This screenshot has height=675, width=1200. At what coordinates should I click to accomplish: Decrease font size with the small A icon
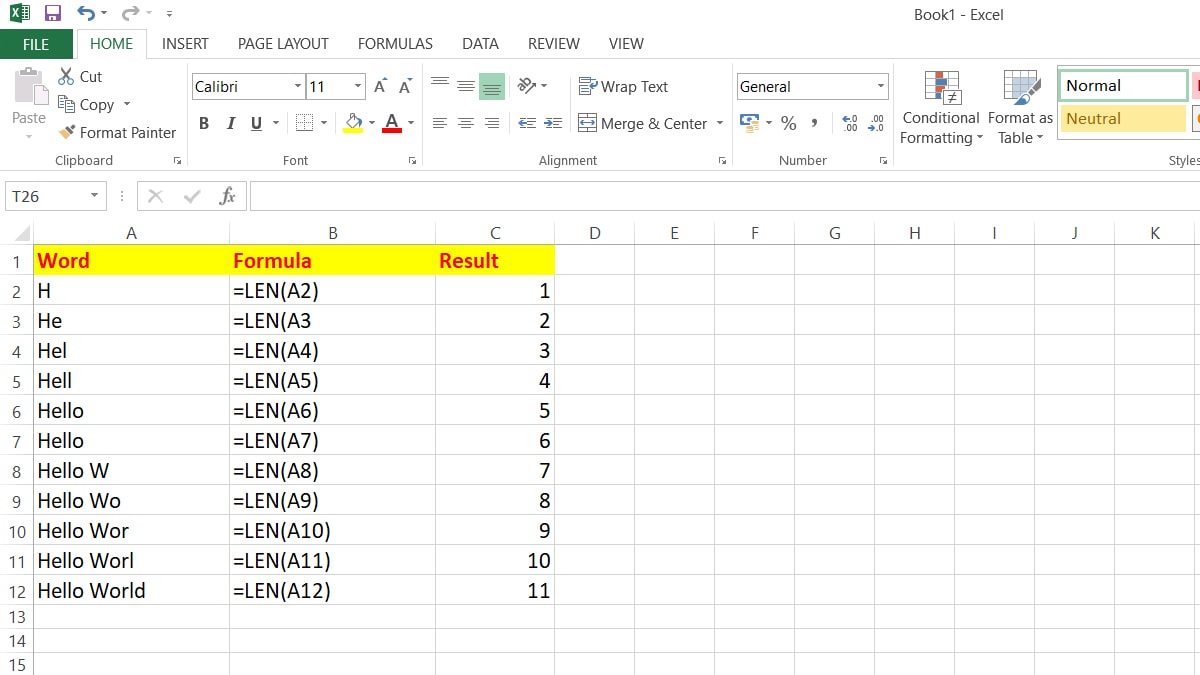tap(406, 87)
